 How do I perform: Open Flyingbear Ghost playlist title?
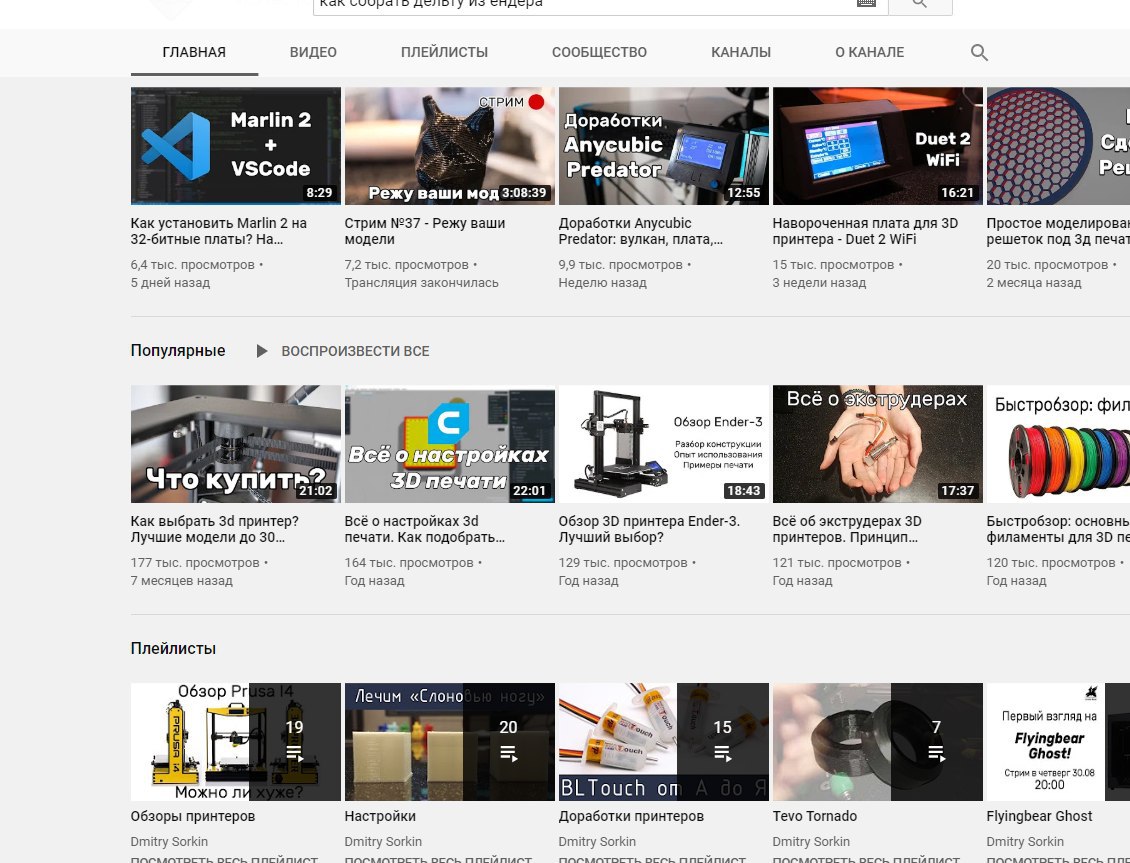tap(1038, 816)
